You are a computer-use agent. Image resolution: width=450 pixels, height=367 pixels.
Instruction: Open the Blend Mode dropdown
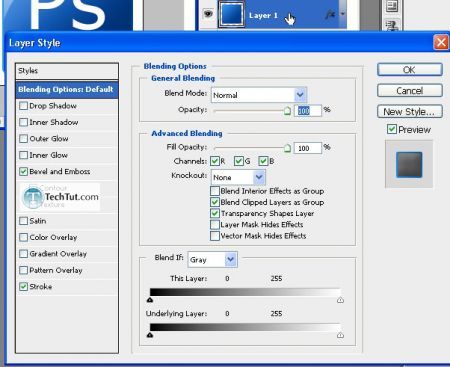point(259,95)
